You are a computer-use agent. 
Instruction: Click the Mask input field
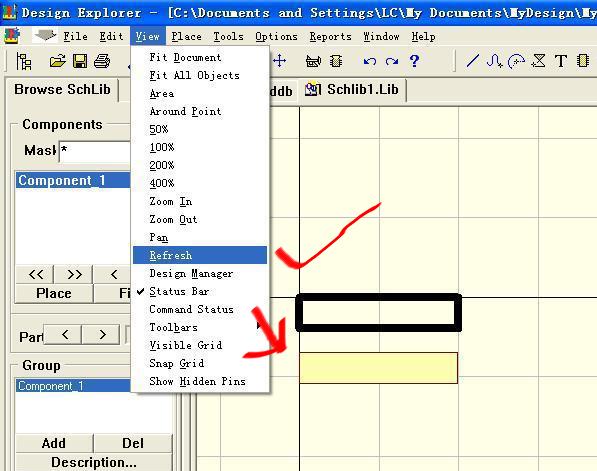95,151
